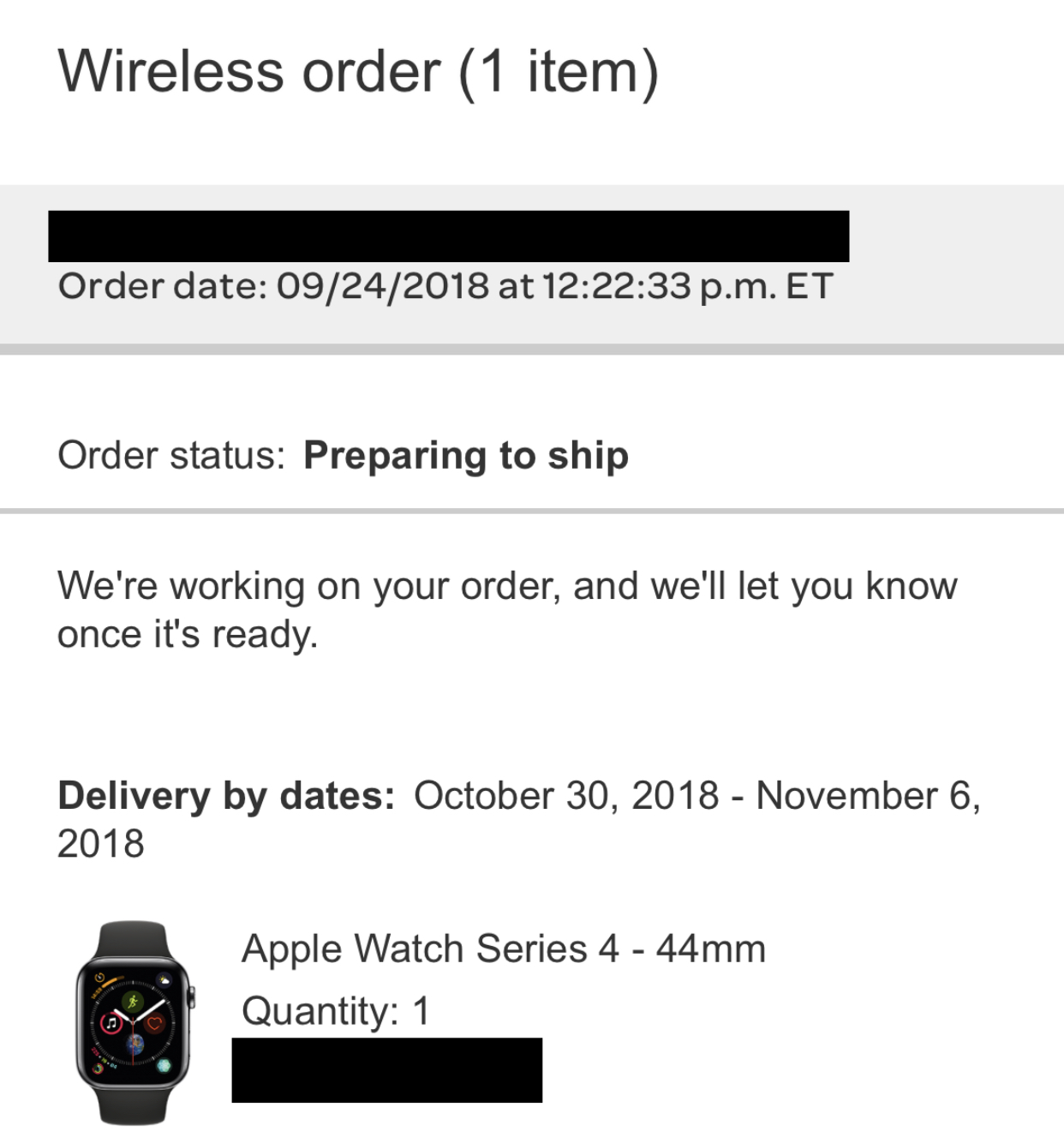Select the Preparing to ship status
Viewport: 1064px width, 1137px height.
pos(465,455)
